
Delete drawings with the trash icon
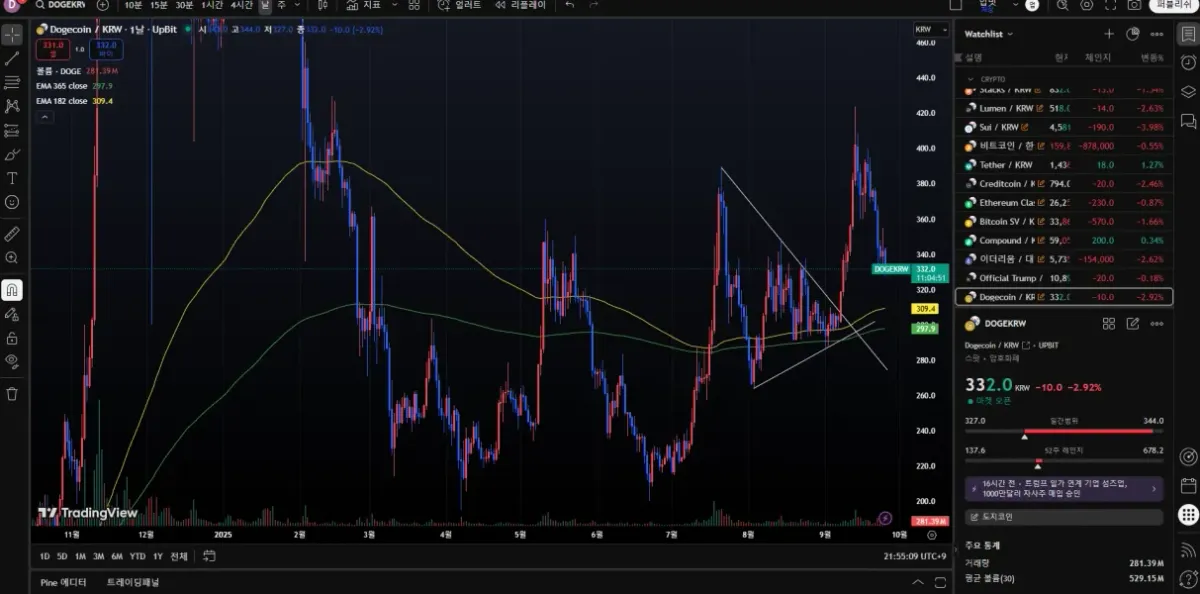(12, 394)
